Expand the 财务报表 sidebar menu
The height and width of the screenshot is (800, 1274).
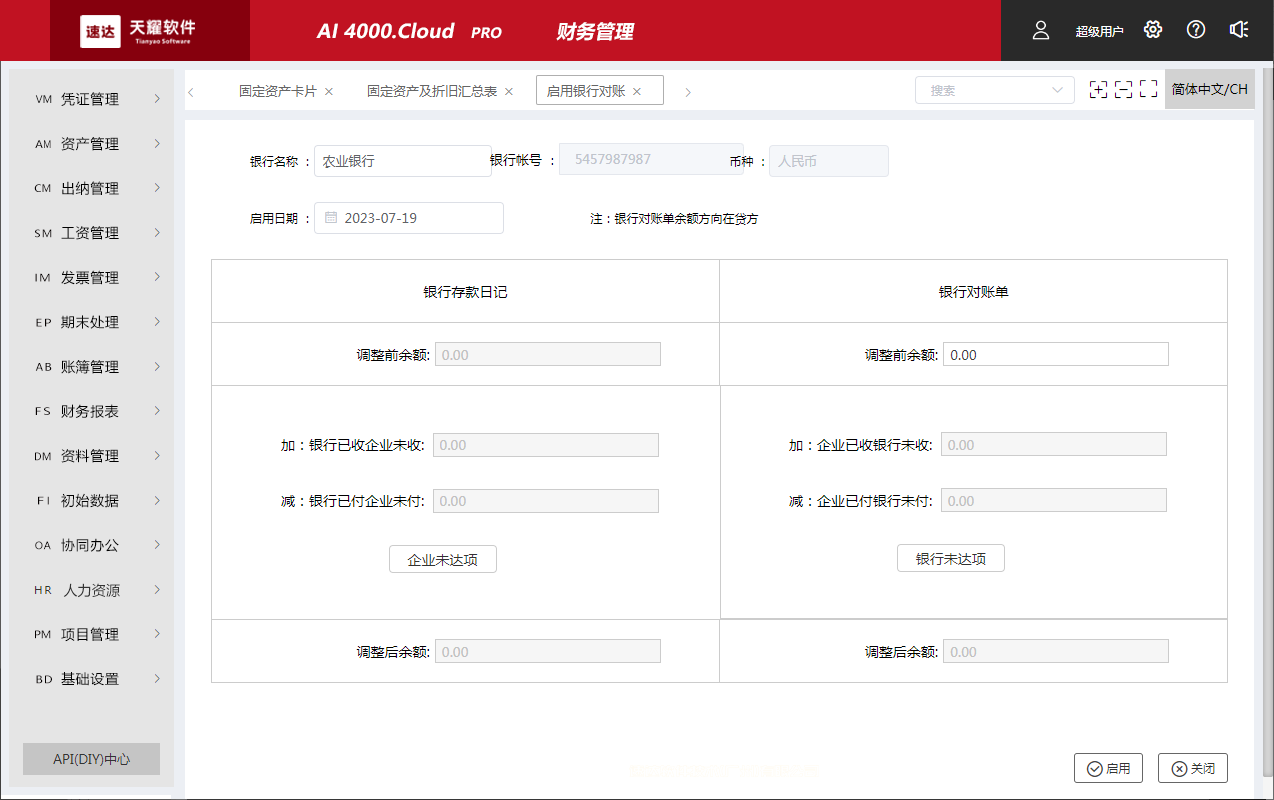point(90,410)
